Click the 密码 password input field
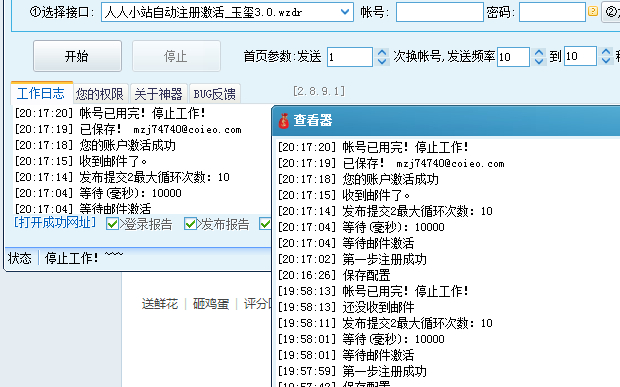 tap(552, 12)
